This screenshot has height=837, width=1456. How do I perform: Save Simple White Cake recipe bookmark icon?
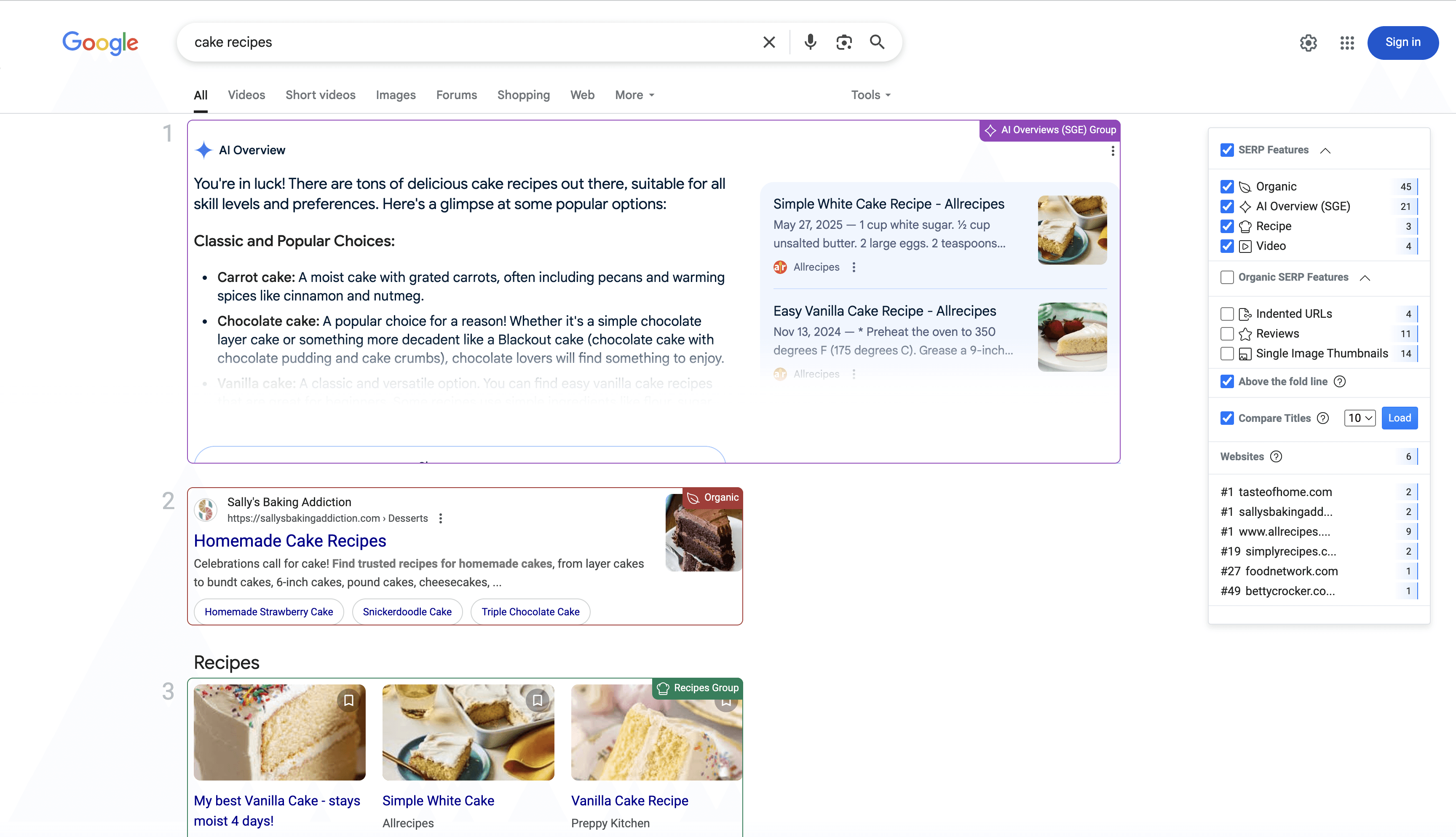click(537, 700)
